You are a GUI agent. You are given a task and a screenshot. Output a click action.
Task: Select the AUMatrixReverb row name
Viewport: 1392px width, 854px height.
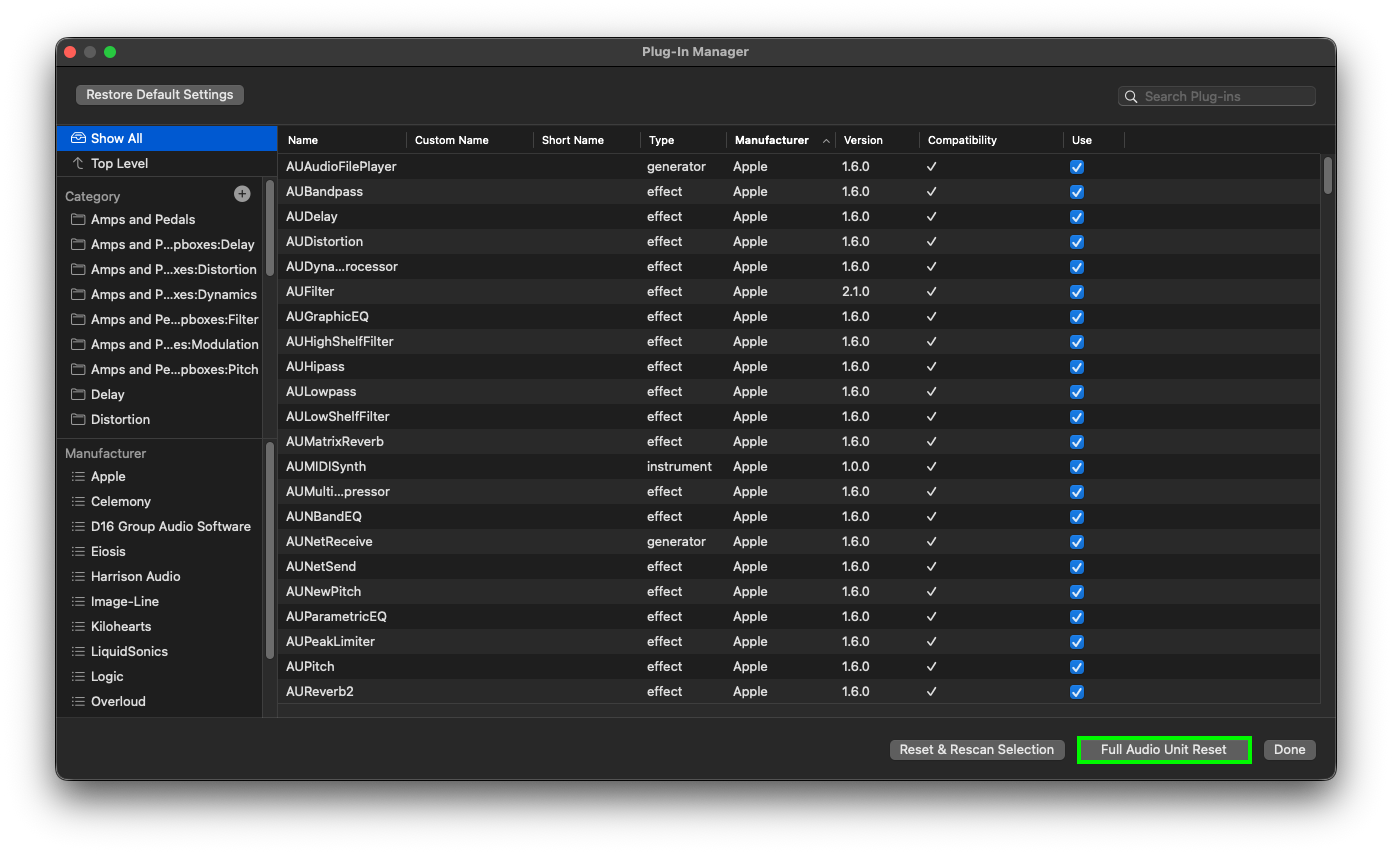335,441
